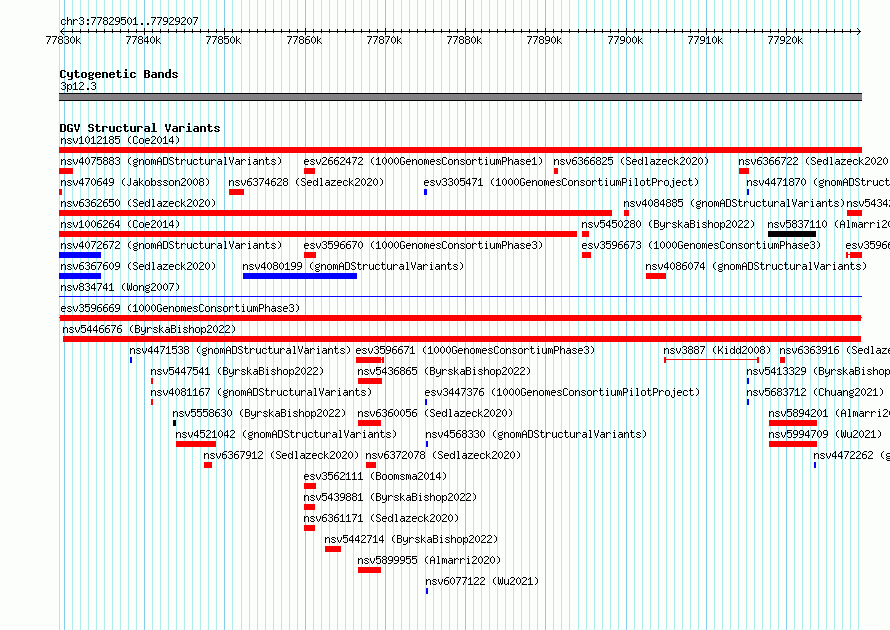Viewport: 890px width, 630px height.
Task: Click the red bar under nsv5894201
Action: point(792,423)
